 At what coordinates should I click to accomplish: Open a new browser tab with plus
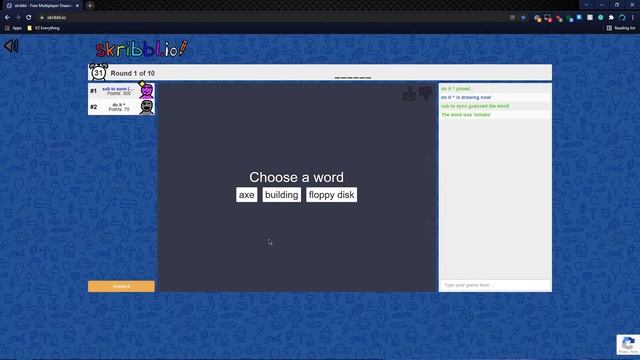click(x=90, y=6)
